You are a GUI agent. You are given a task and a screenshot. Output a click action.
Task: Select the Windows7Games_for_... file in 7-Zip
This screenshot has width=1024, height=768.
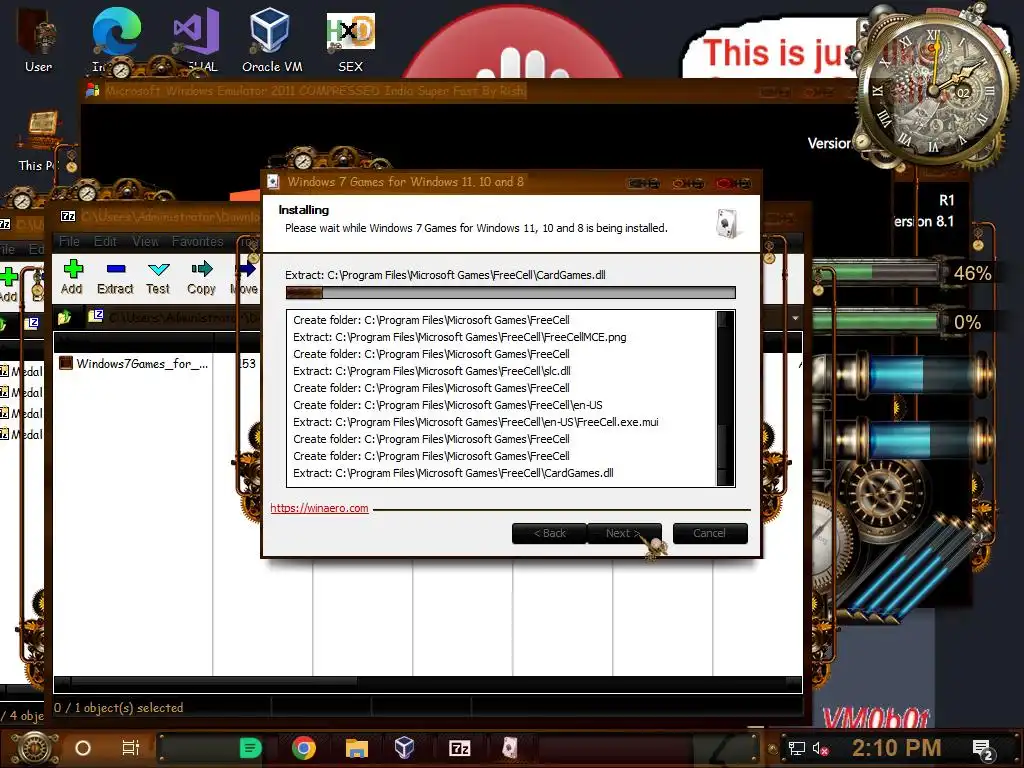click(134, 364)
